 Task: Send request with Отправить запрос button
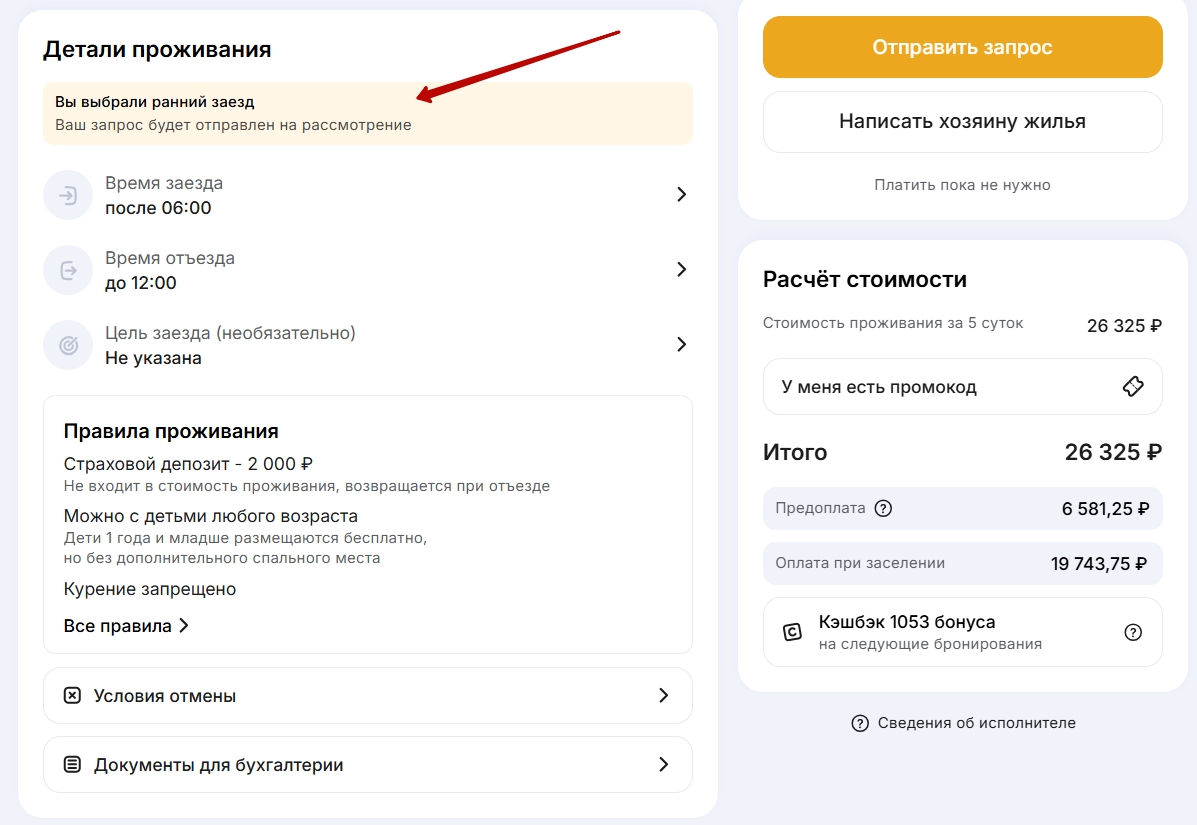(963, 47)
